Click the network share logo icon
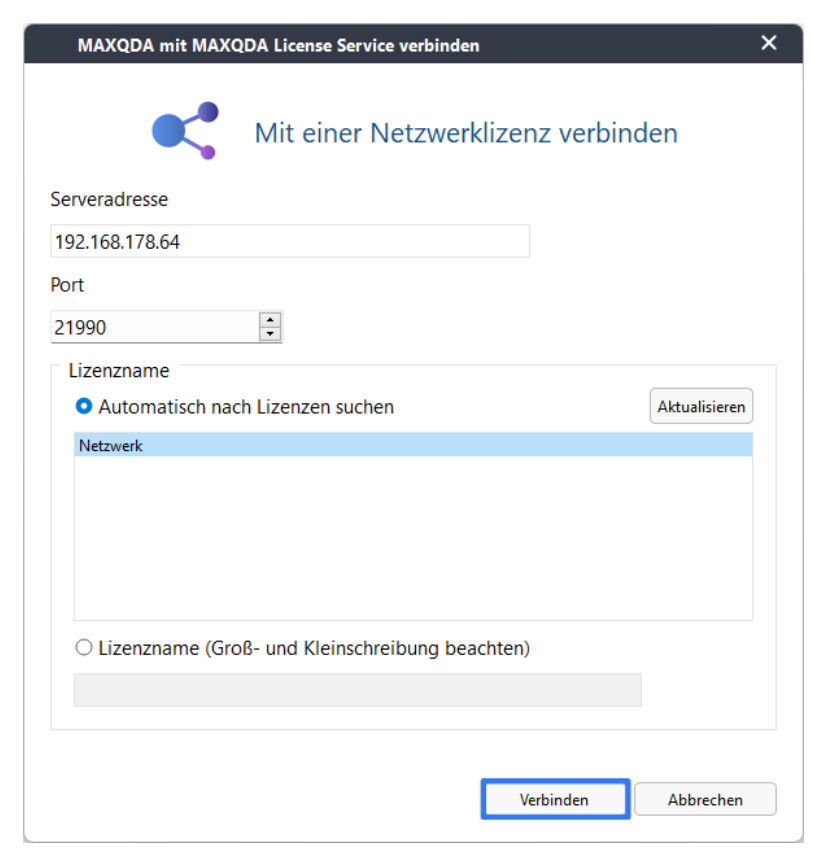Viewport: 819px width, 861px height. 185,131
